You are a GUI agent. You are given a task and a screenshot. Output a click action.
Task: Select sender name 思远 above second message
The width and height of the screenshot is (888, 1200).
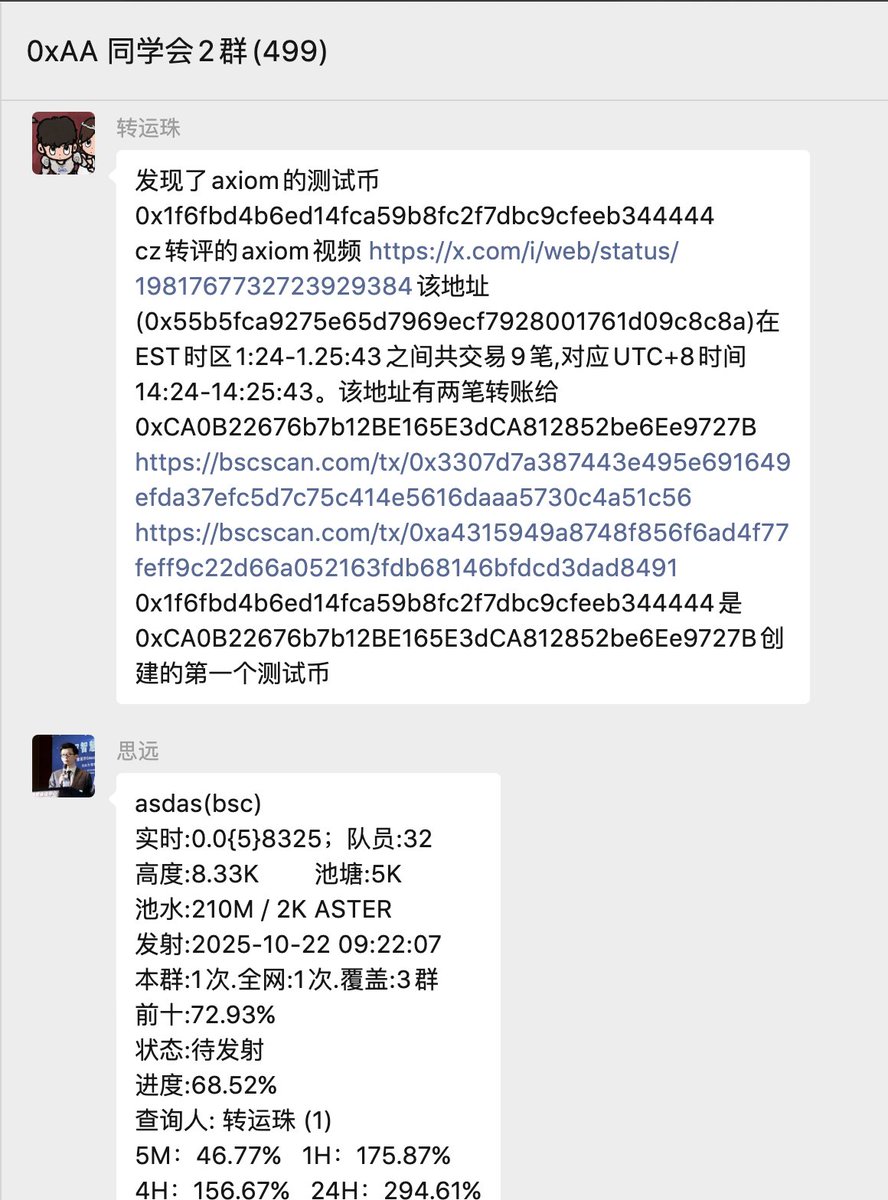[138, 751]
